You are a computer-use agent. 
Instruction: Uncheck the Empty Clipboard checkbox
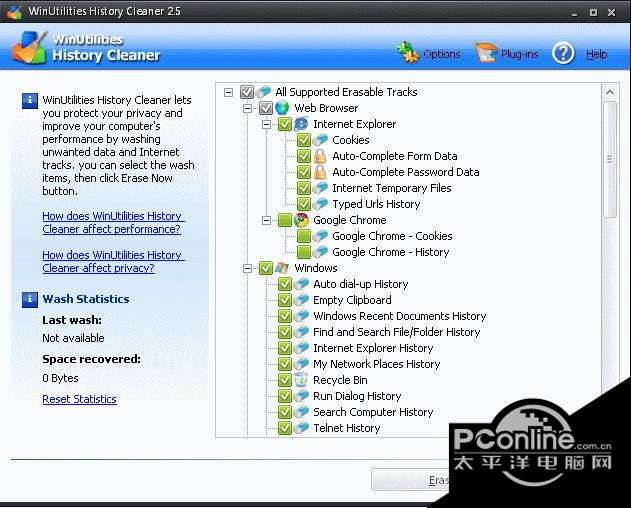click(x=285, y=300)
